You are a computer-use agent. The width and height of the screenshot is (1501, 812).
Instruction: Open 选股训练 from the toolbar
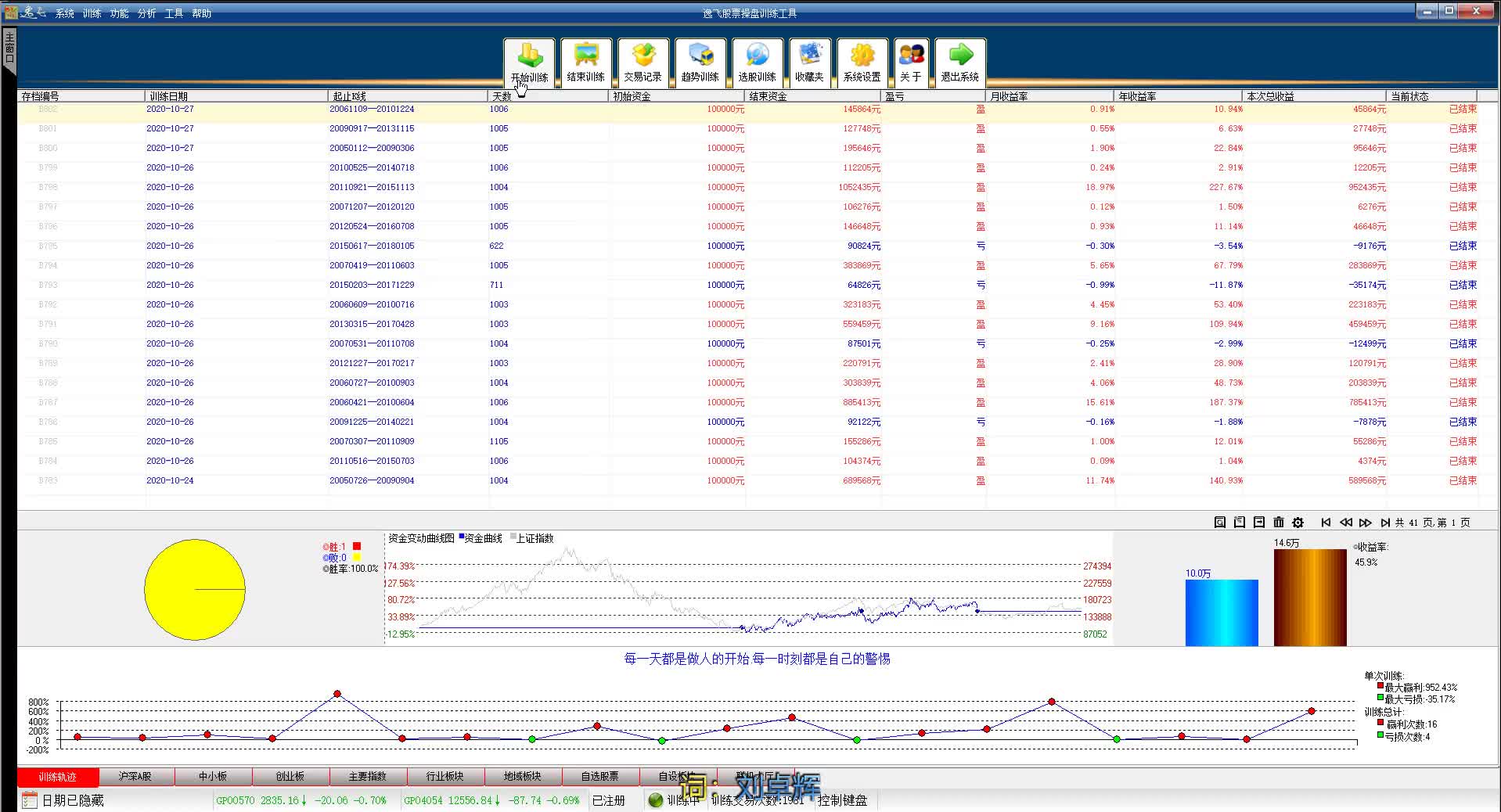[x=758, y=63]
